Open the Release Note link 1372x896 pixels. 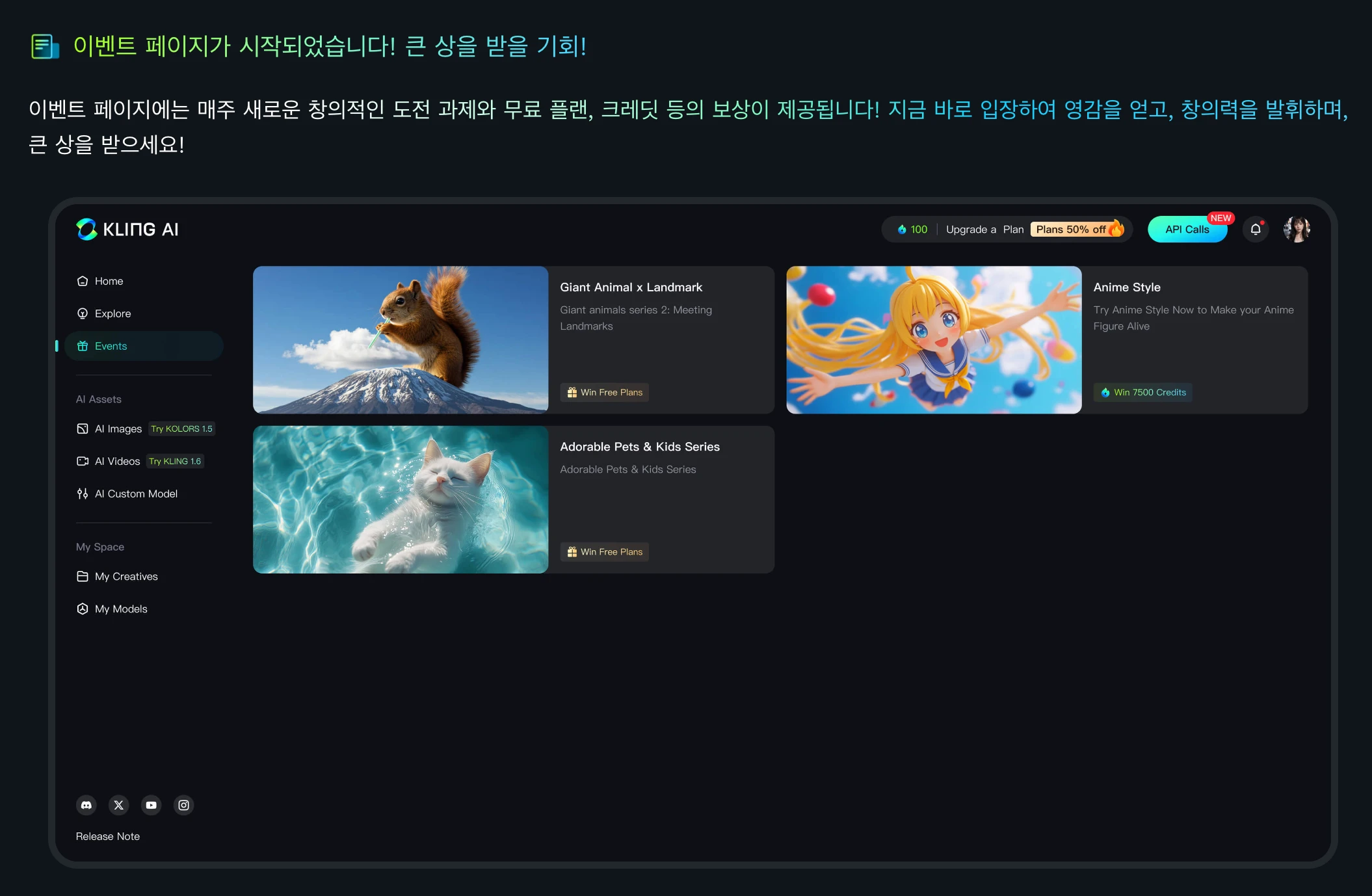108,836
